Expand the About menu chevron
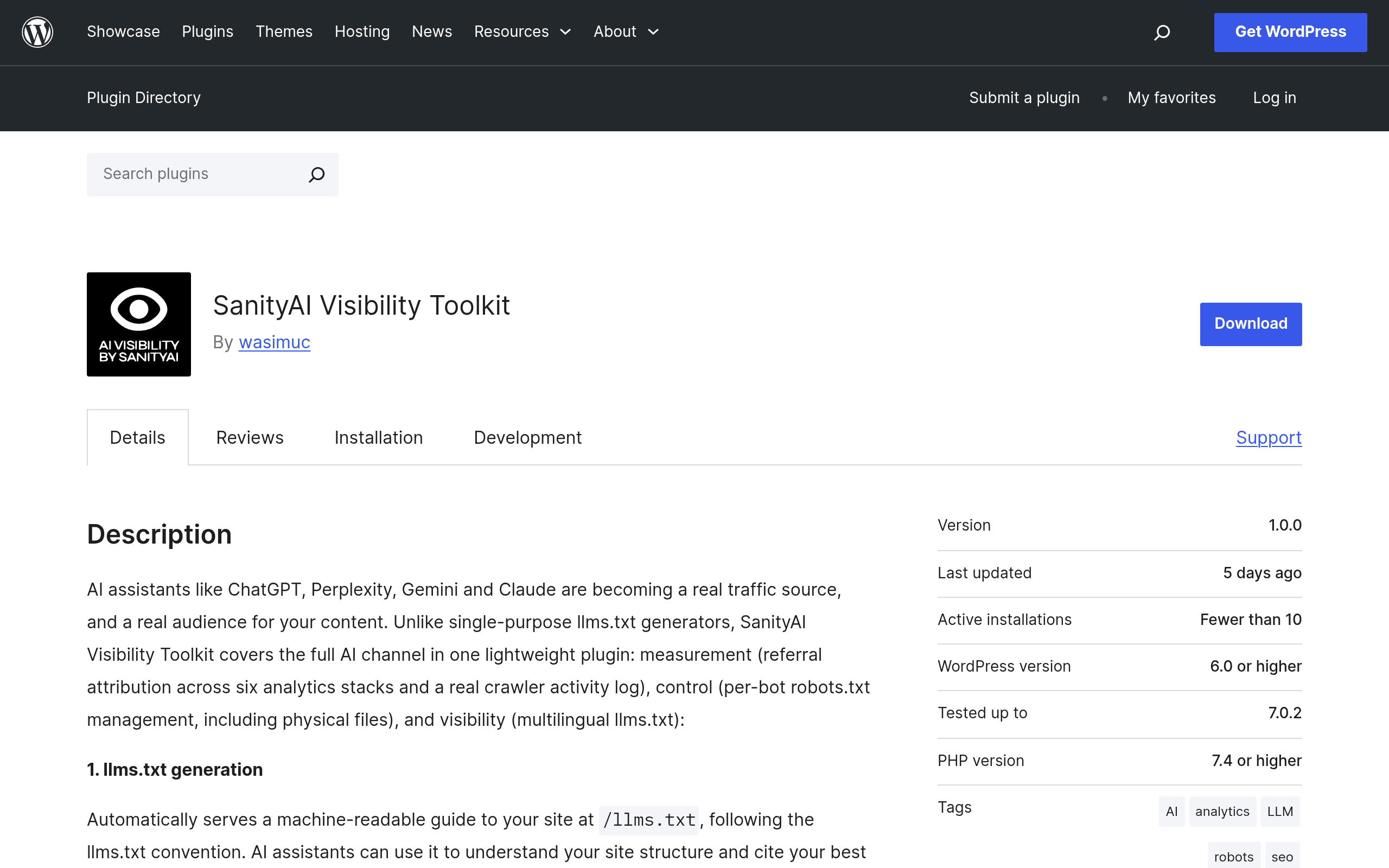Viewport: 1389px width, 868px height. coord(653,32)
